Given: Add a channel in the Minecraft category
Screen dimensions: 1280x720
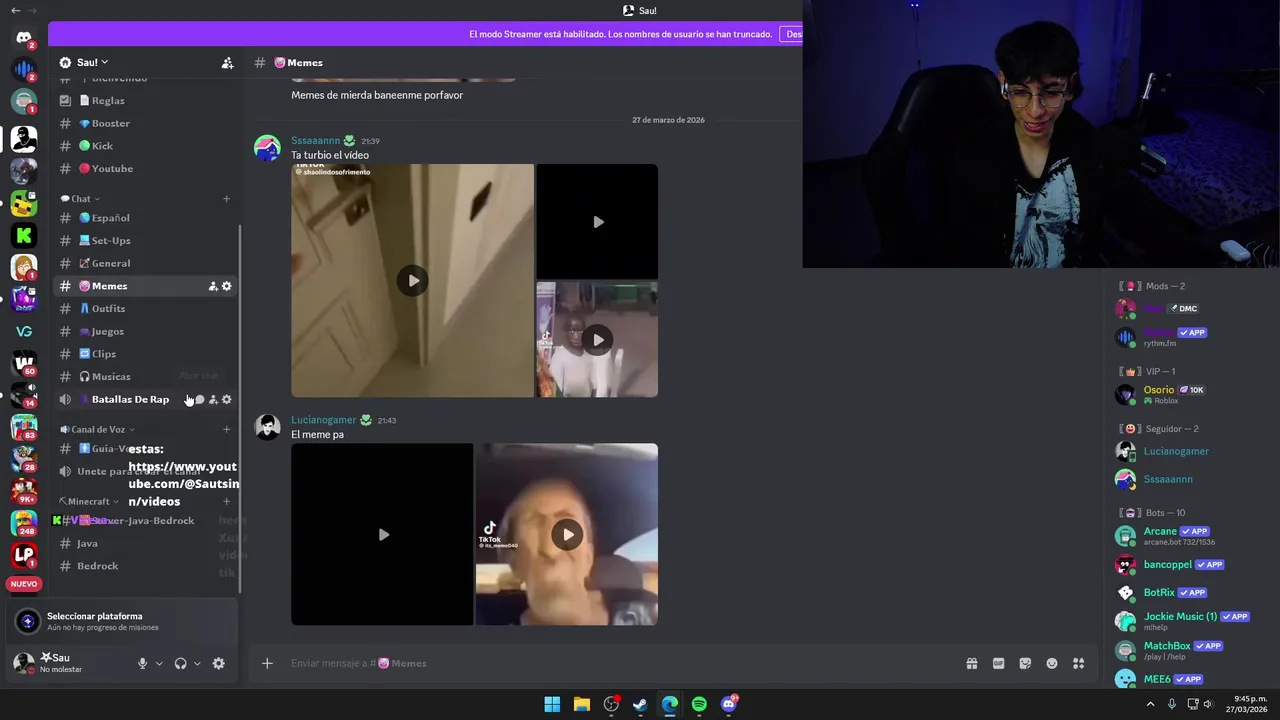Looking at the screenshot, I should coord(226,501).
